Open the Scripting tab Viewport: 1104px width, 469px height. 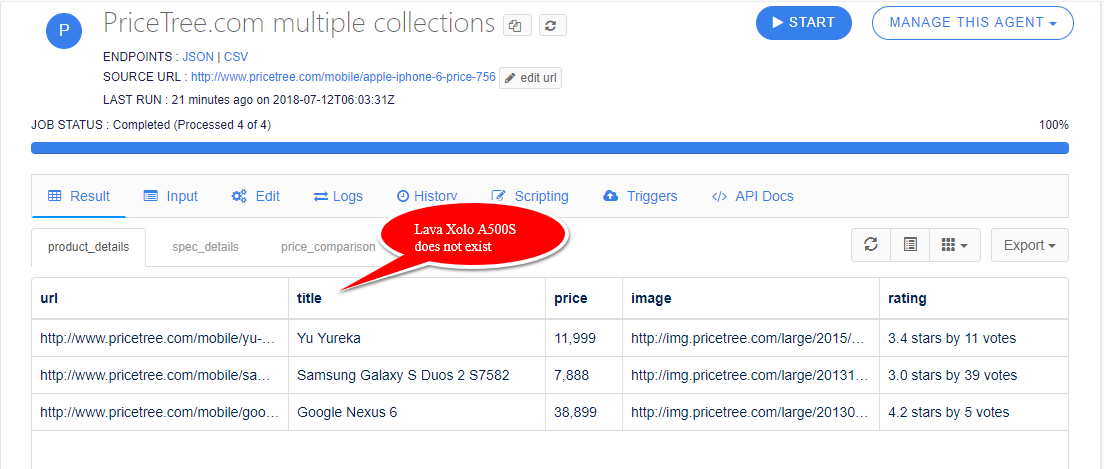tap(530, 196)
